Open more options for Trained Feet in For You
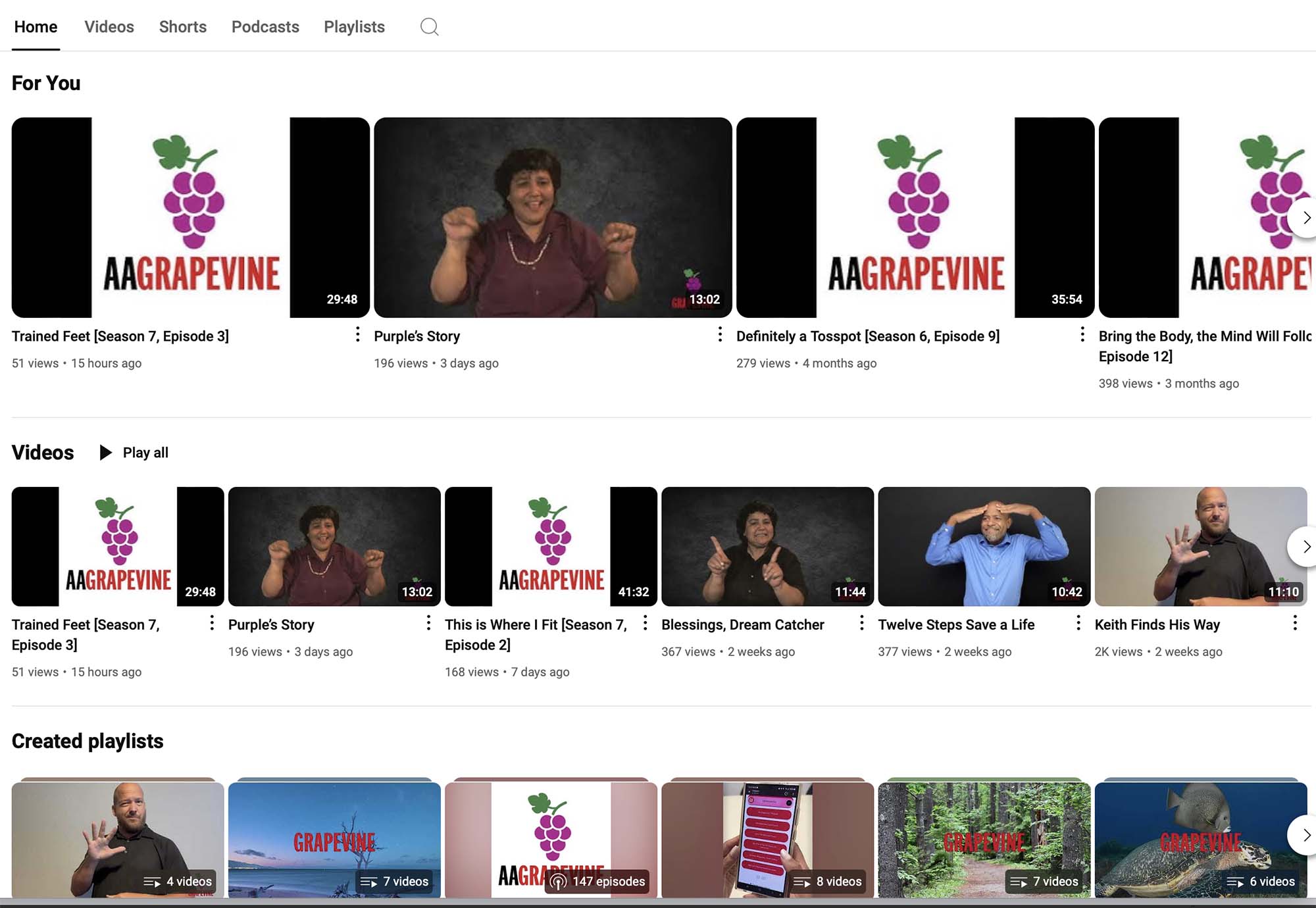This screenshot has height=908, width=1316. coord(357,335)
